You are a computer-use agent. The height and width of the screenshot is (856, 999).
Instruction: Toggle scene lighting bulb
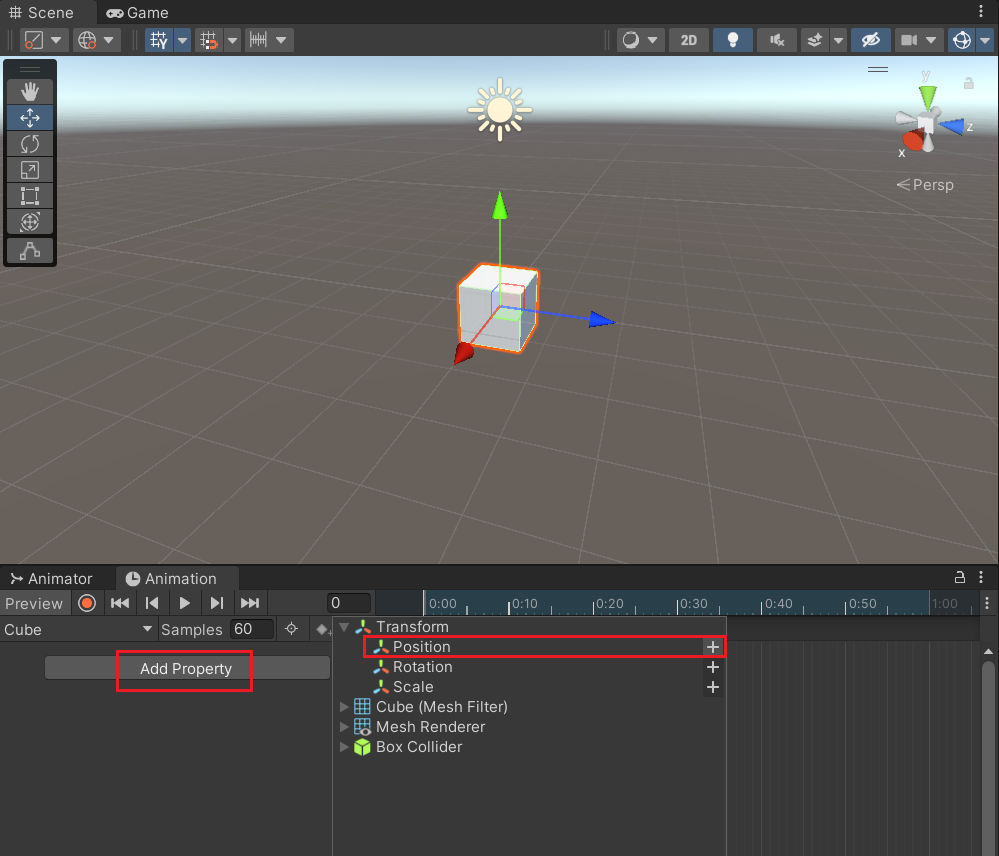733,40
